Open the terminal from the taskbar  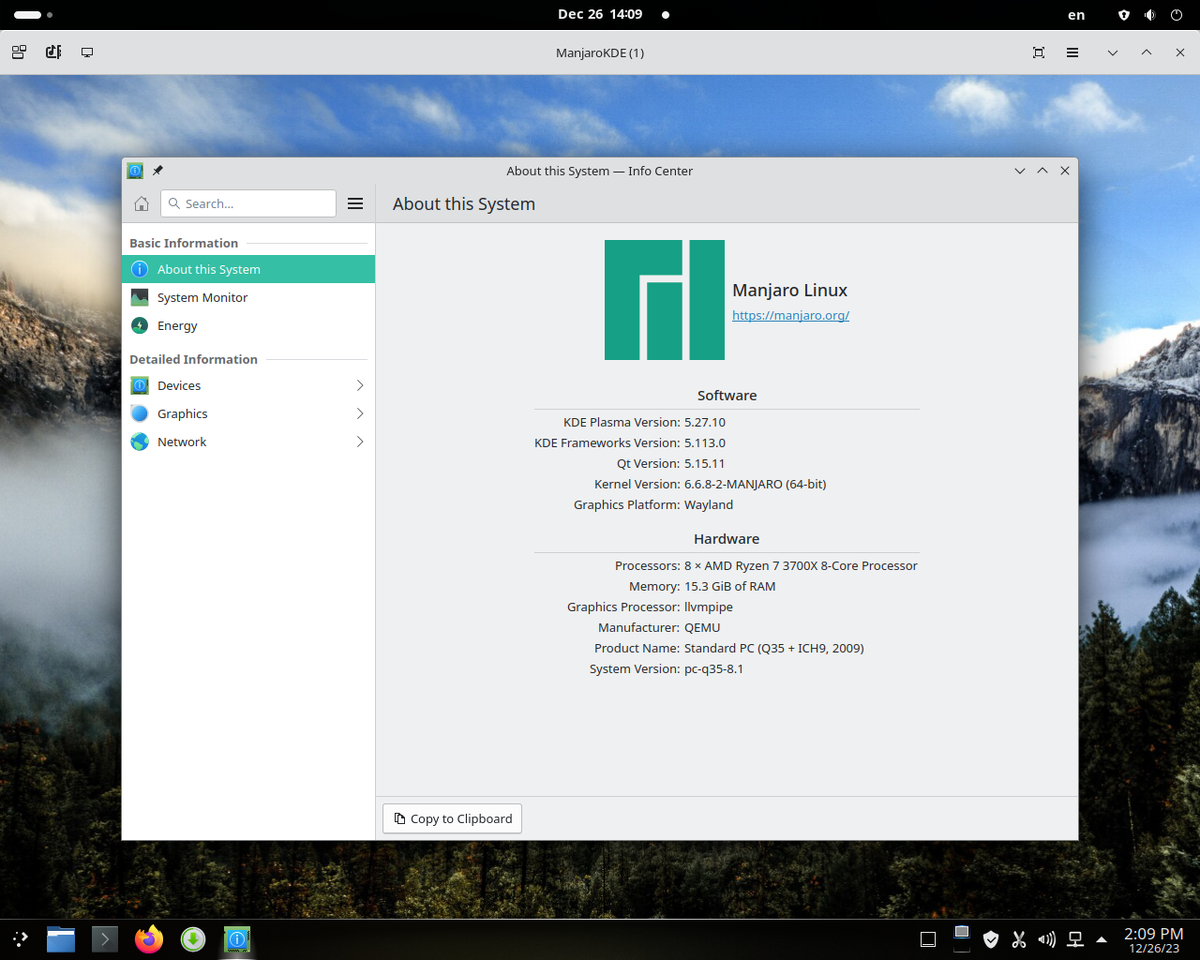105,939
